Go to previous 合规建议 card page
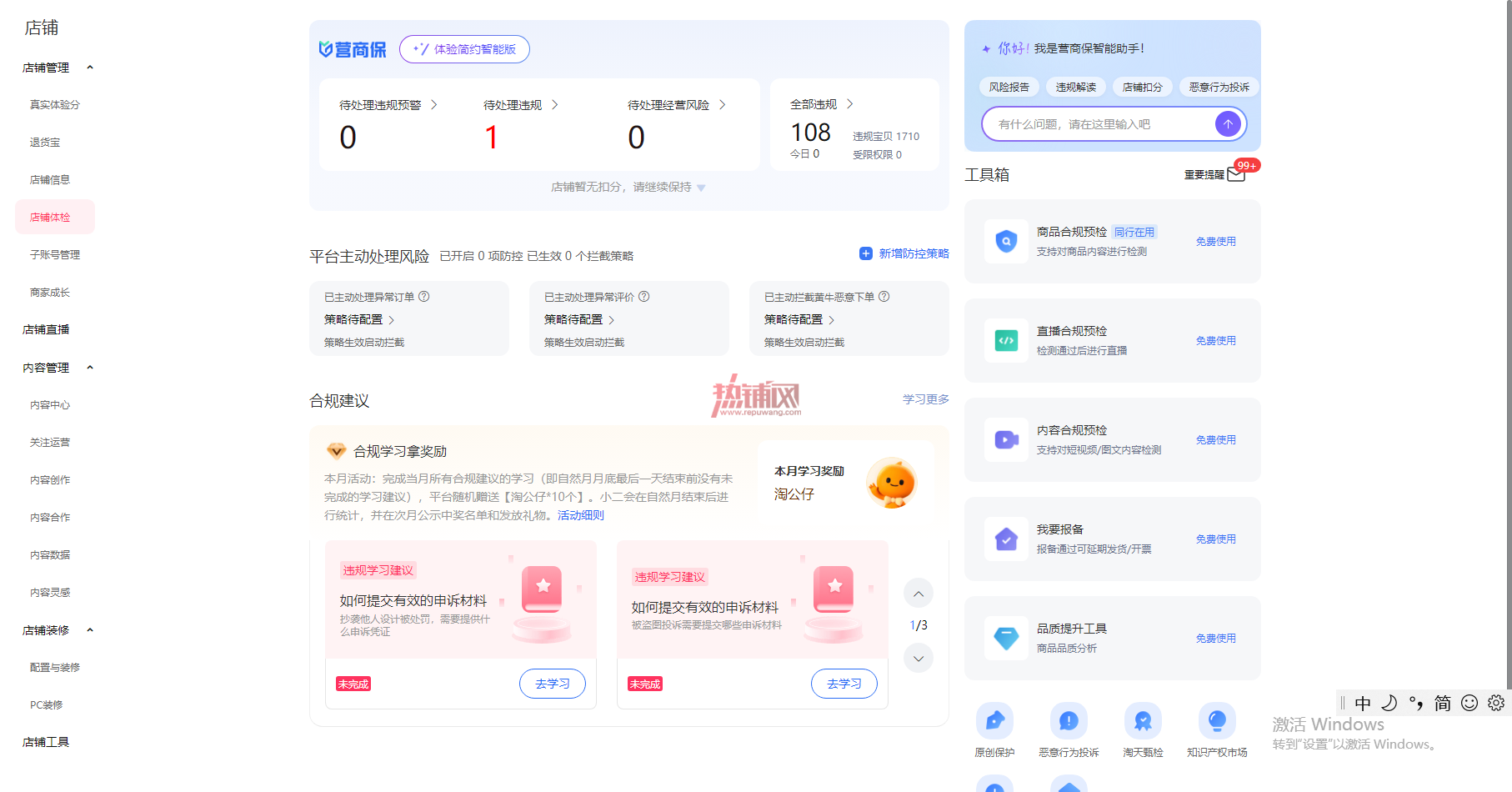 click(919, 594)
